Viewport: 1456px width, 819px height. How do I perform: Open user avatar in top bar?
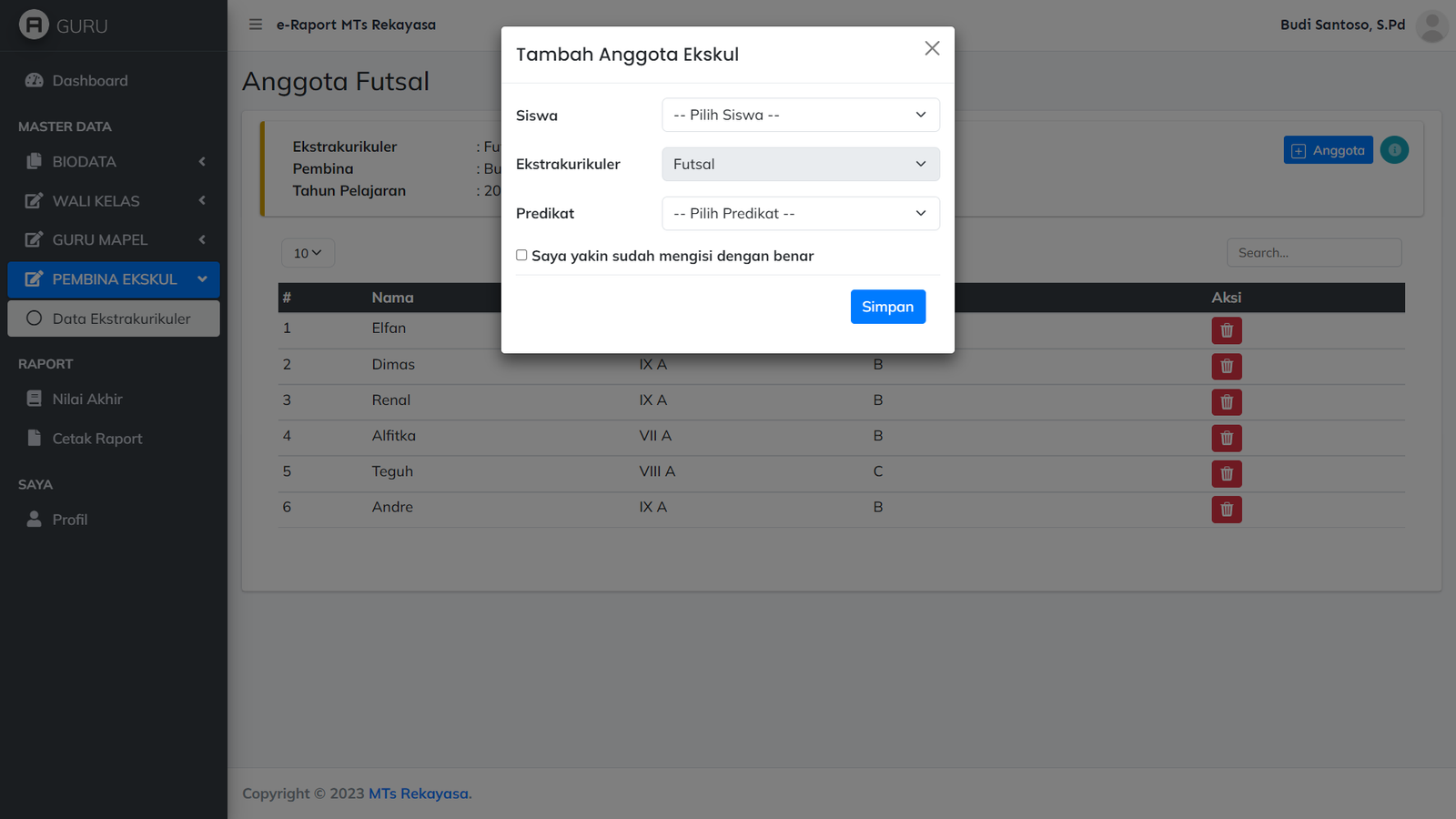pyautogui.click(x=1431, y=25)
